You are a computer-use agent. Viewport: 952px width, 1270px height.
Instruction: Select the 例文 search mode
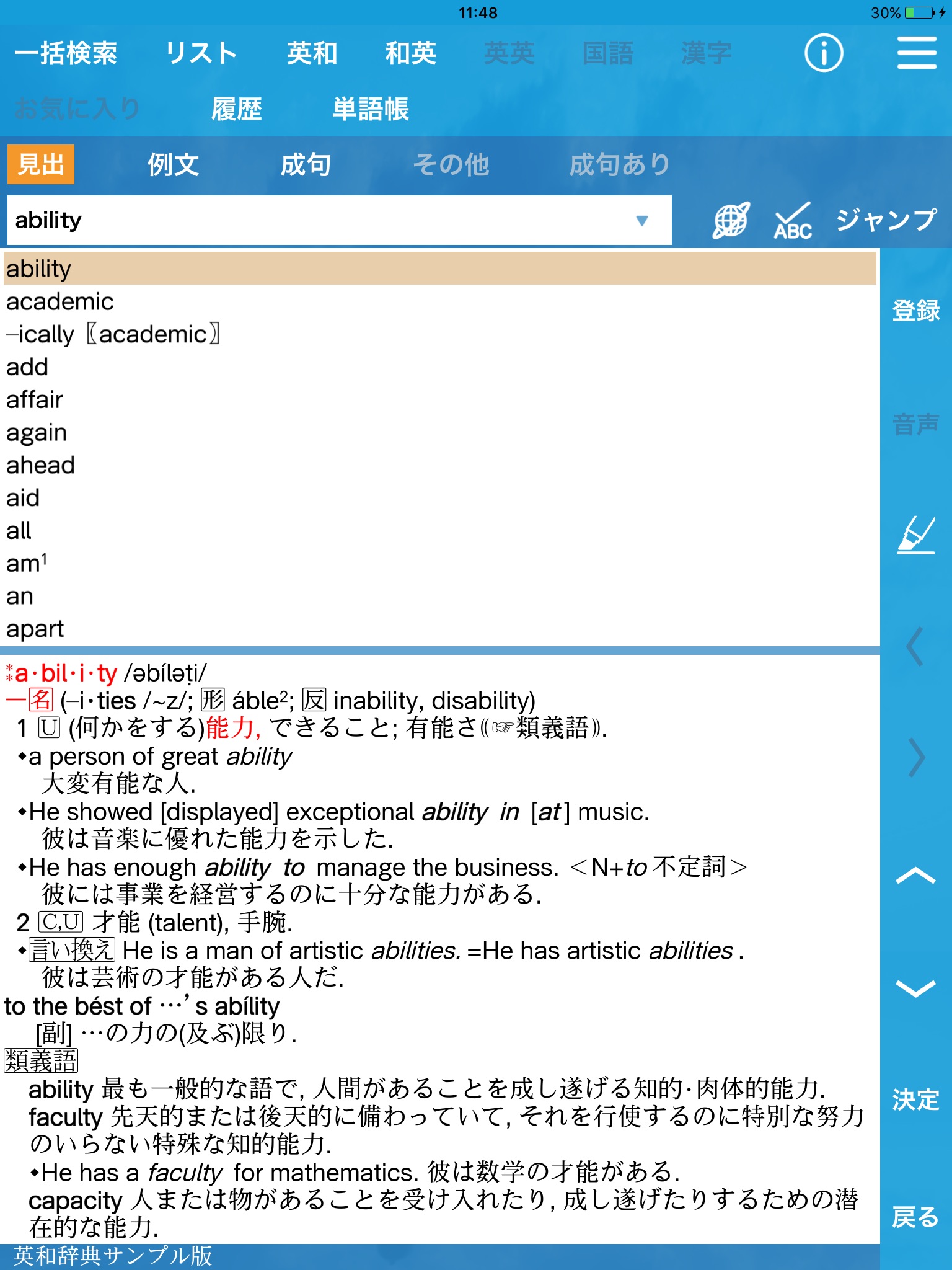point(174,164)
